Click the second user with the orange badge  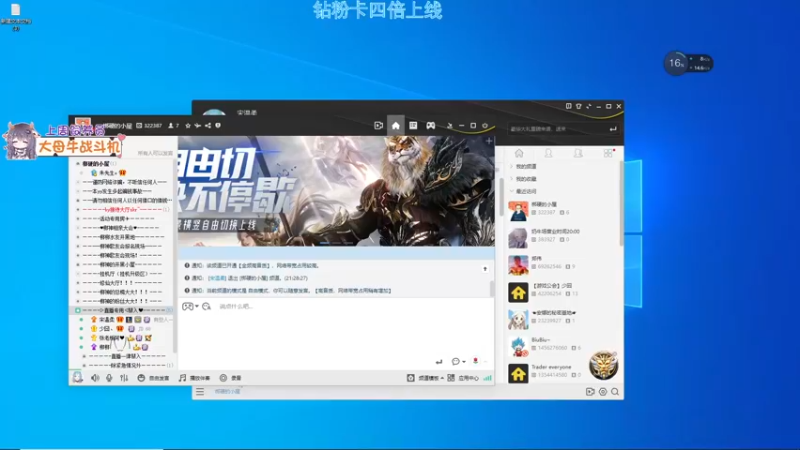122,329
